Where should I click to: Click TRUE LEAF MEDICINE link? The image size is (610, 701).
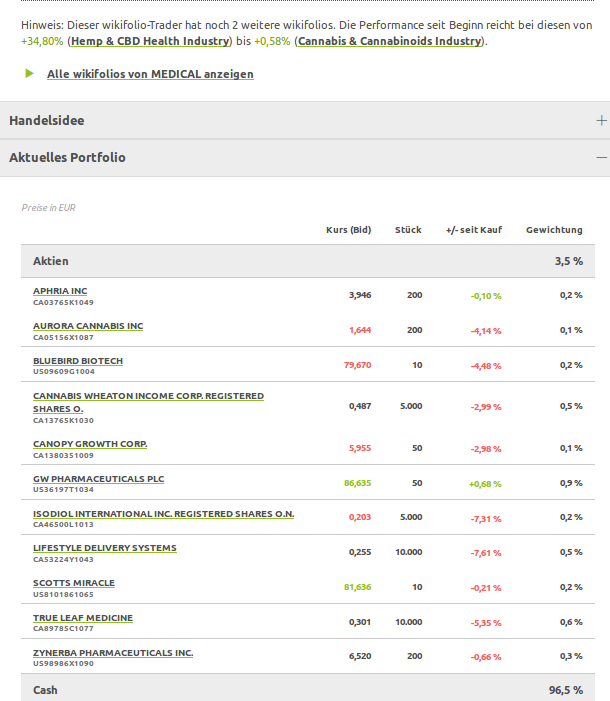pyautogui.click(x=83, y=618)
